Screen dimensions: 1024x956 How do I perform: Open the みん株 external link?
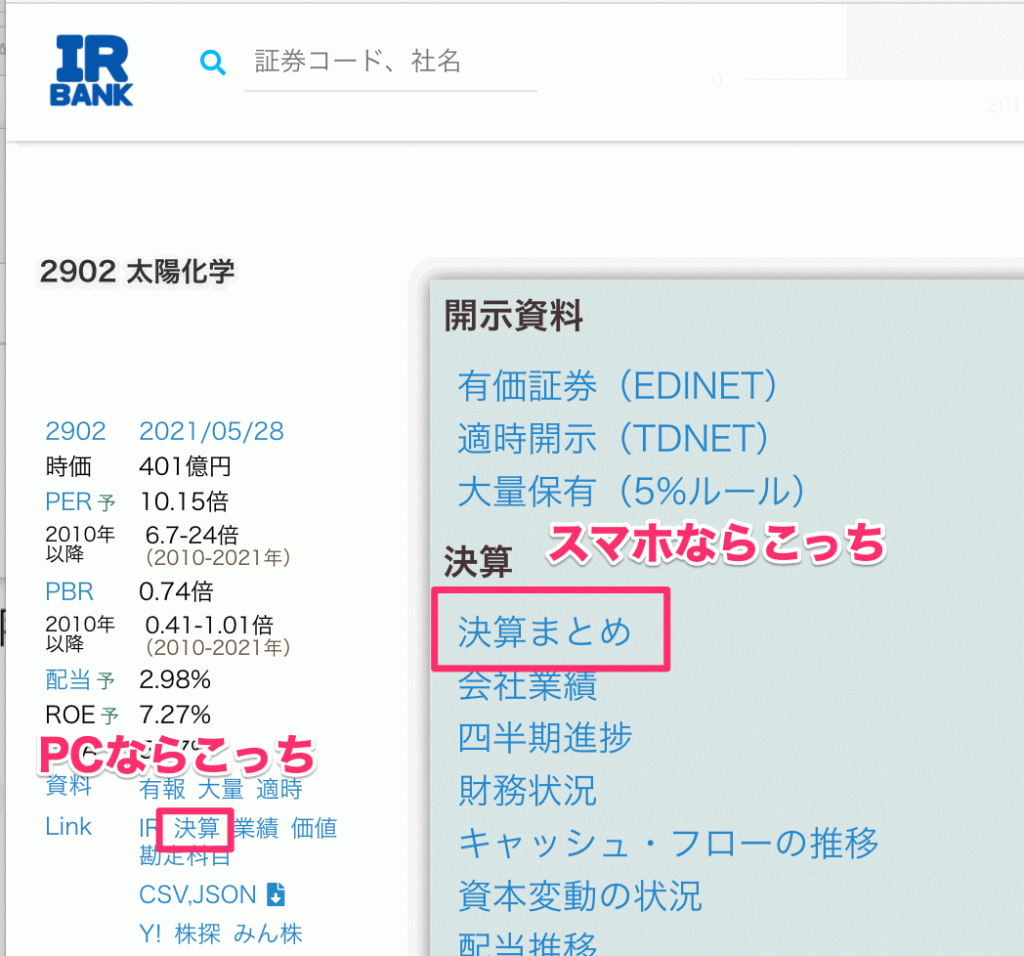click(268, 934)
